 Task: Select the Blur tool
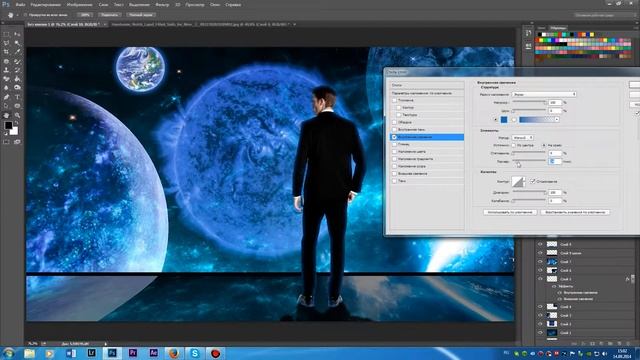tap(6, 88)
